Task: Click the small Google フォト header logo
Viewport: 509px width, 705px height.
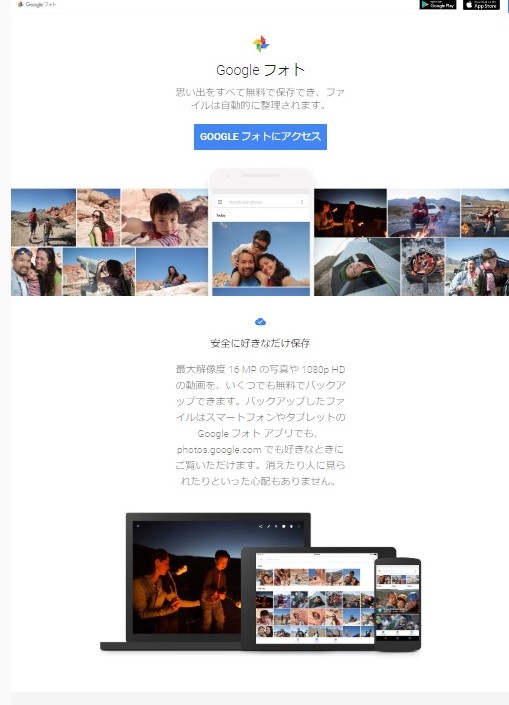Action: point(36,4)
